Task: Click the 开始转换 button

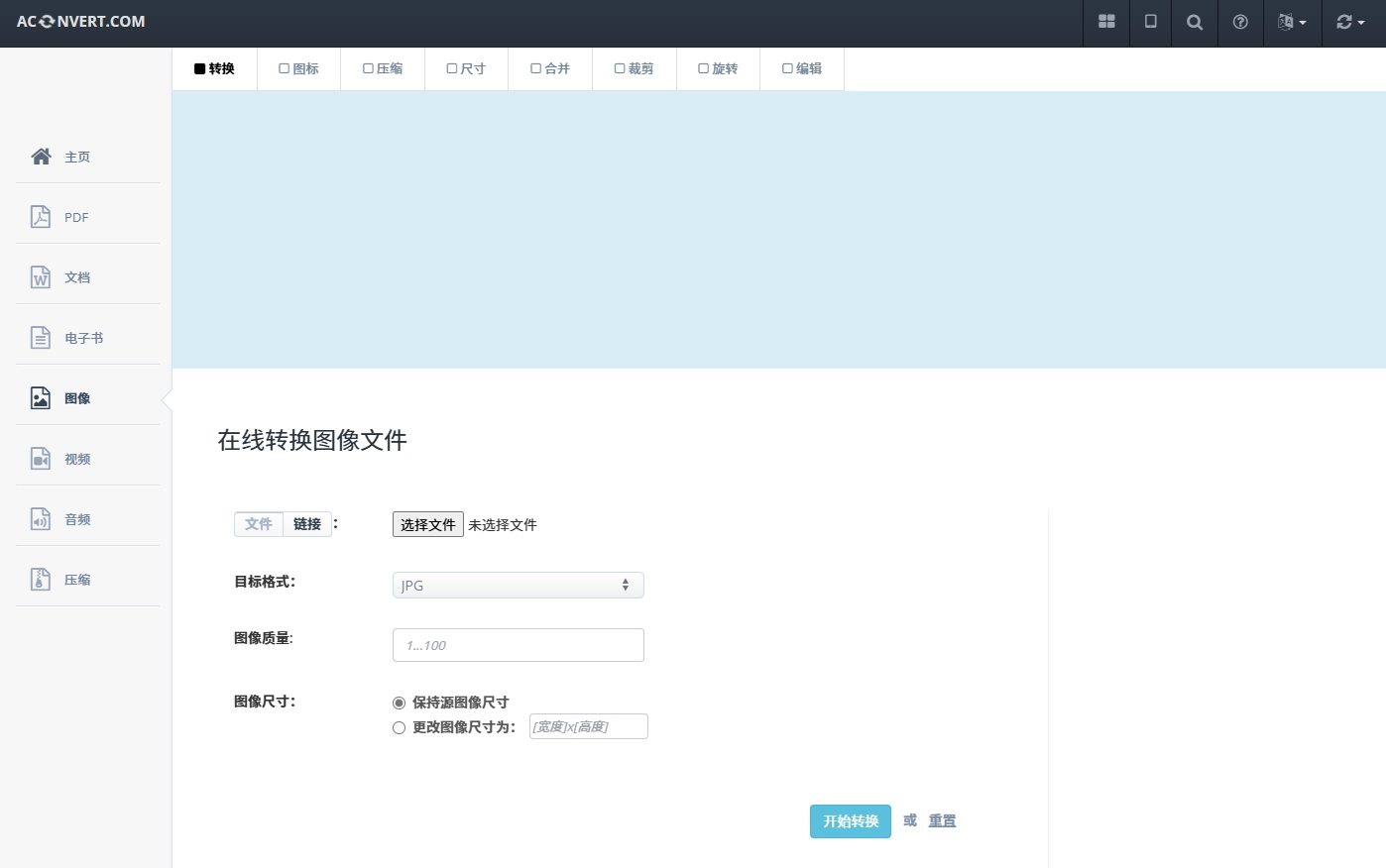Action: click(851, 821)
